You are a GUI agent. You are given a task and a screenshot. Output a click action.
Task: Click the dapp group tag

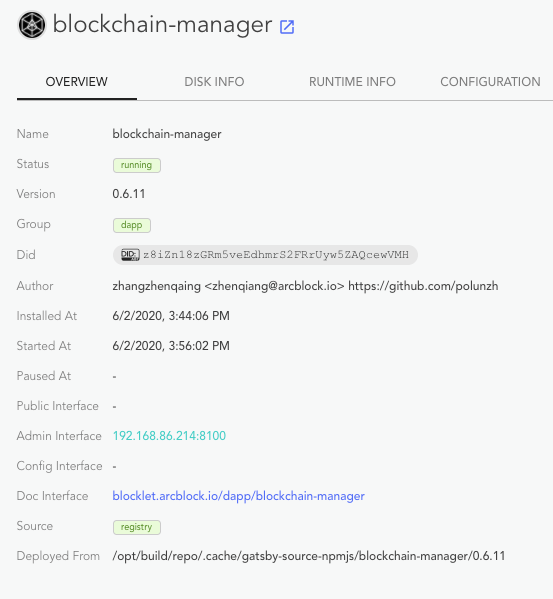132,225
